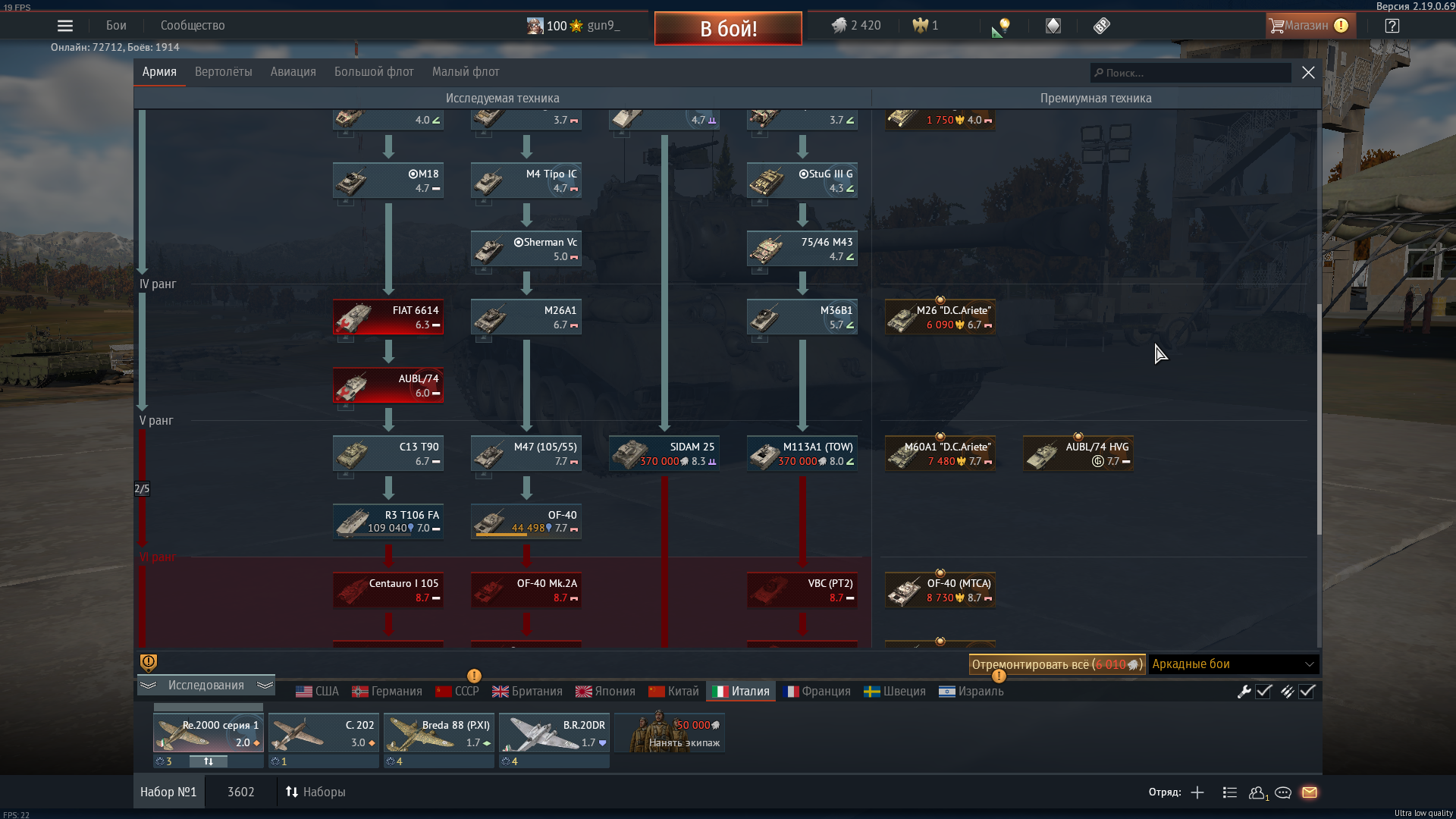Select the SIDAM 25 vehicle card

point(664,453)
